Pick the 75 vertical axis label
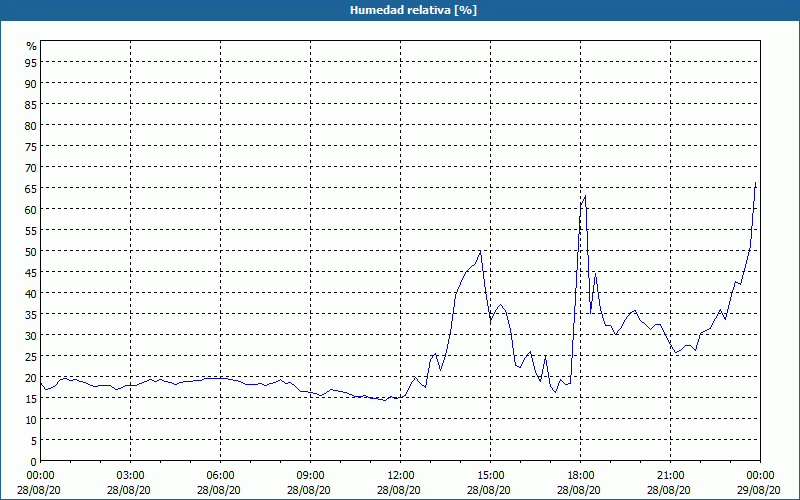 coord(31,146)
